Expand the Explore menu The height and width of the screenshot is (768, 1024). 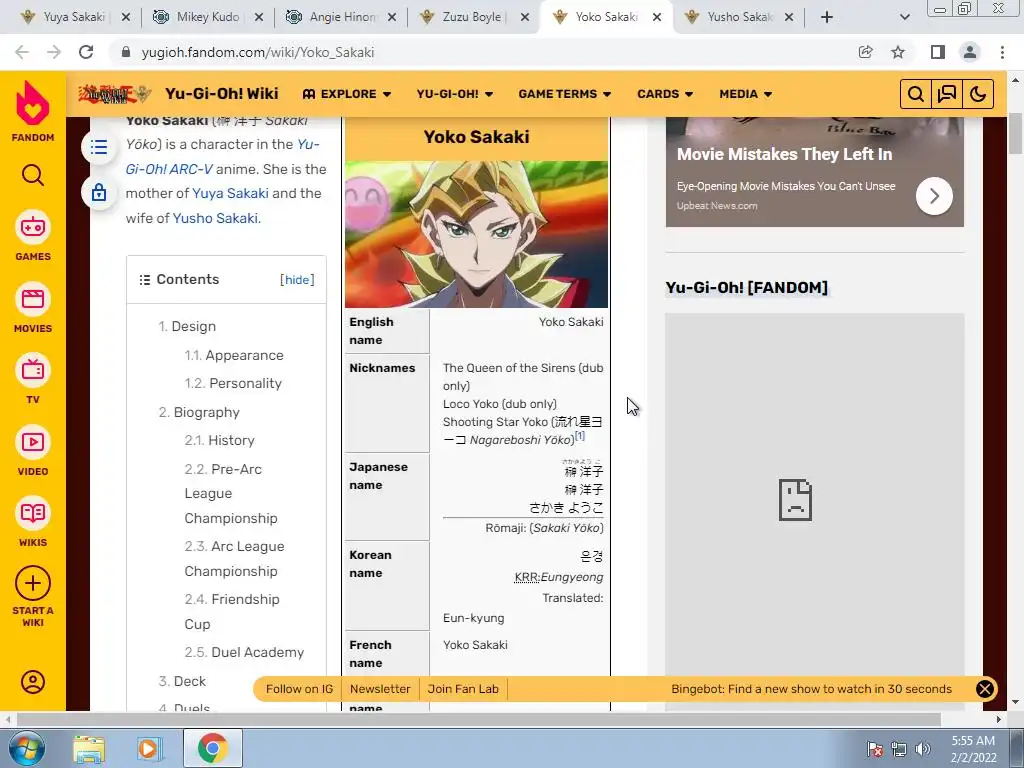pyautogui.click(x=347, y=94)
